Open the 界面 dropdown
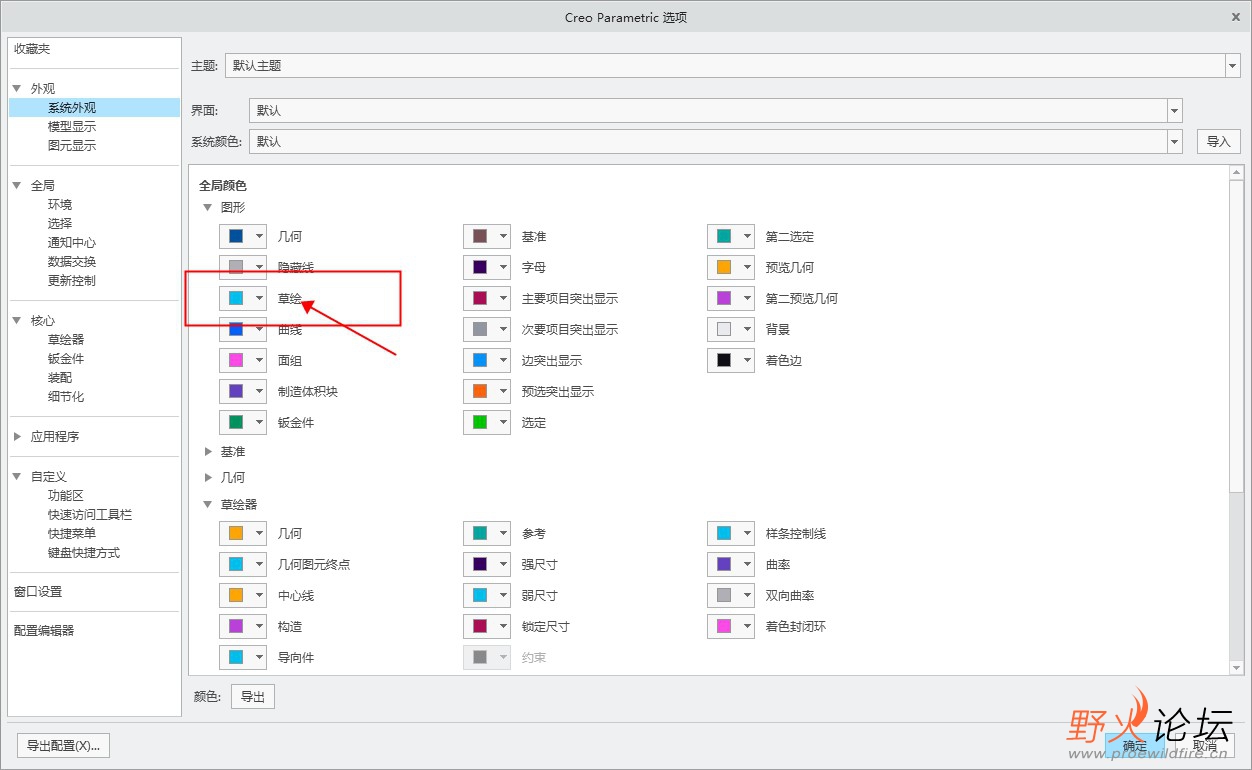1252x770 pixels. click(1175, 110)
